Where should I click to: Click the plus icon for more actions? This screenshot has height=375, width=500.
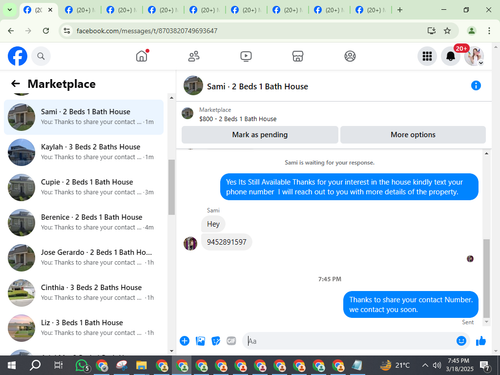pyautogui.click(x=185, y=341)
